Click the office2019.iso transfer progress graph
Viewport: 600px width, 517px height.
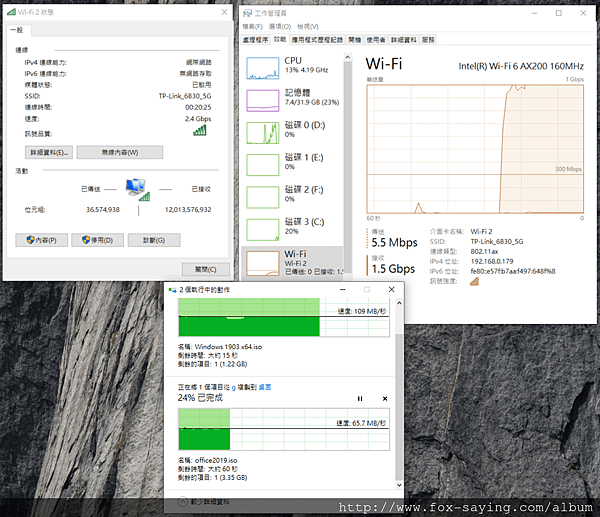click(x=284, y=429)
